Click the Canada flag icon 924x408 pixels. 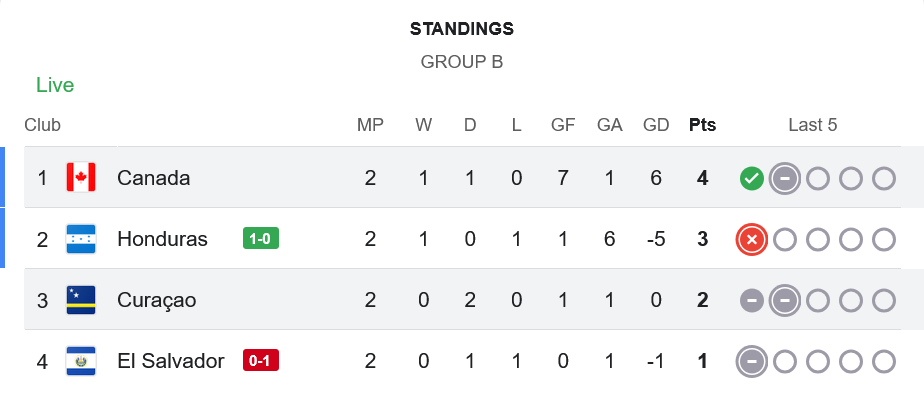click(80, 178)
